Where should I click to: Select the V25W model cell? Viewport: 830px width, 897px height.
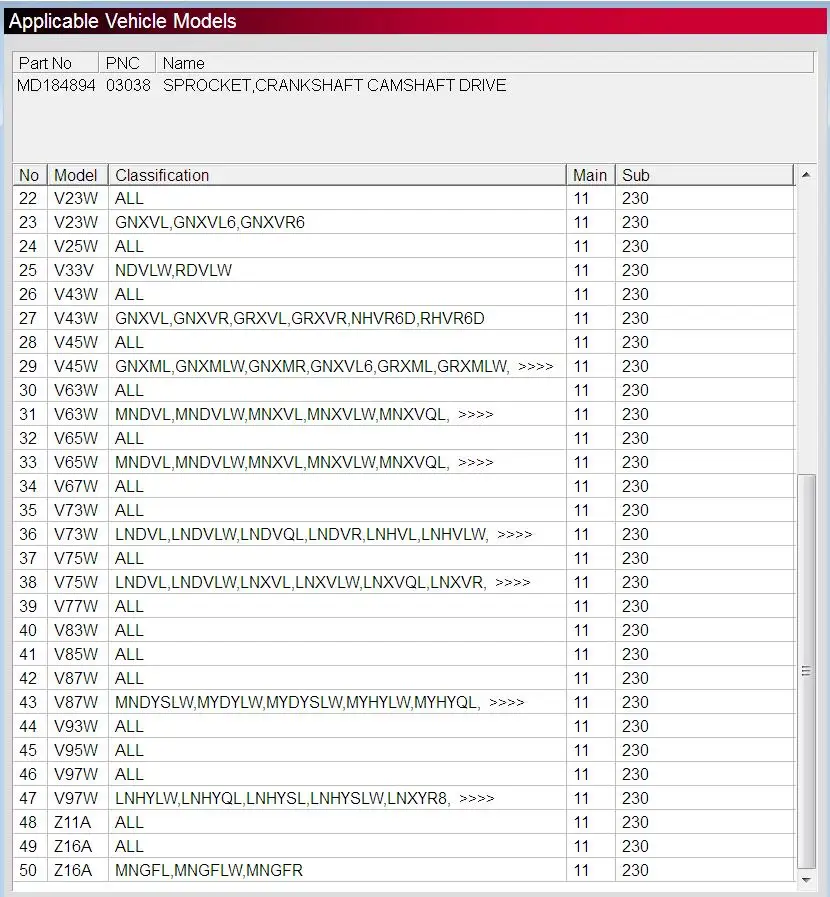pos(76,246)
